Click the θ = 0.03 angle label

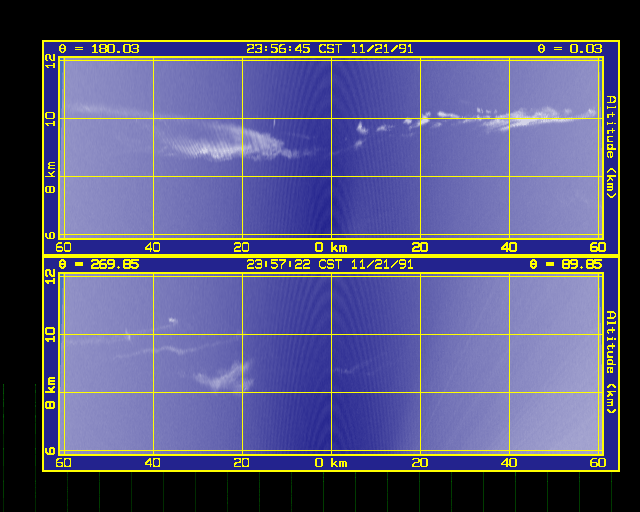[x=570, y=49]
